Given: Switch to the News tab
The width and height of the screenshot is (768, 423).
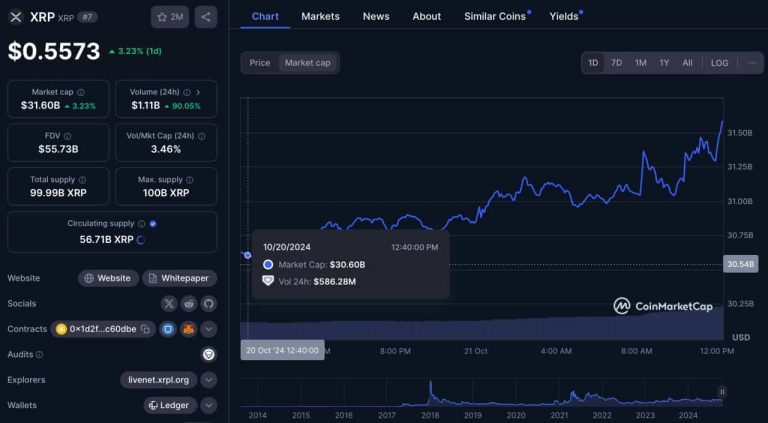Looking at the screenshot, I should click(x=376, y=16).
